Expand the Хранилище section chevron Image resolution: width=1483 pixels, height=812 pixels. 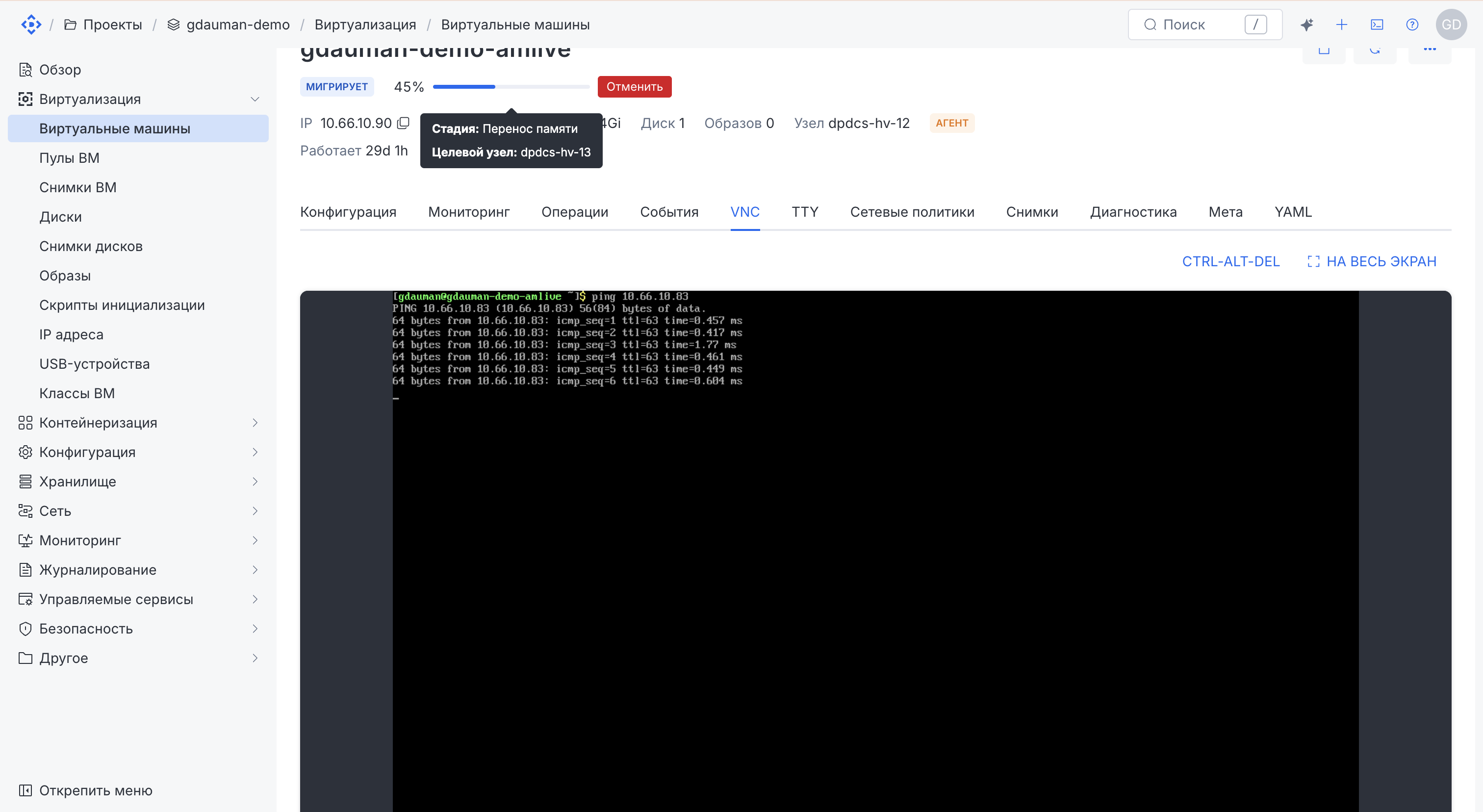point(255,481)
